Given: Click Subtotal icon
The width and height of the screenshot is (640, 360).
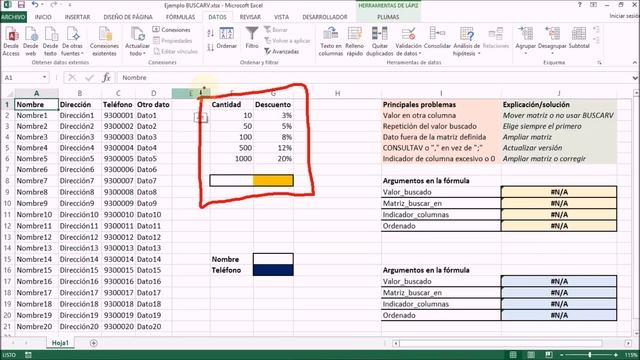Looking at the screenshot, I should click(x=579, y=39).
